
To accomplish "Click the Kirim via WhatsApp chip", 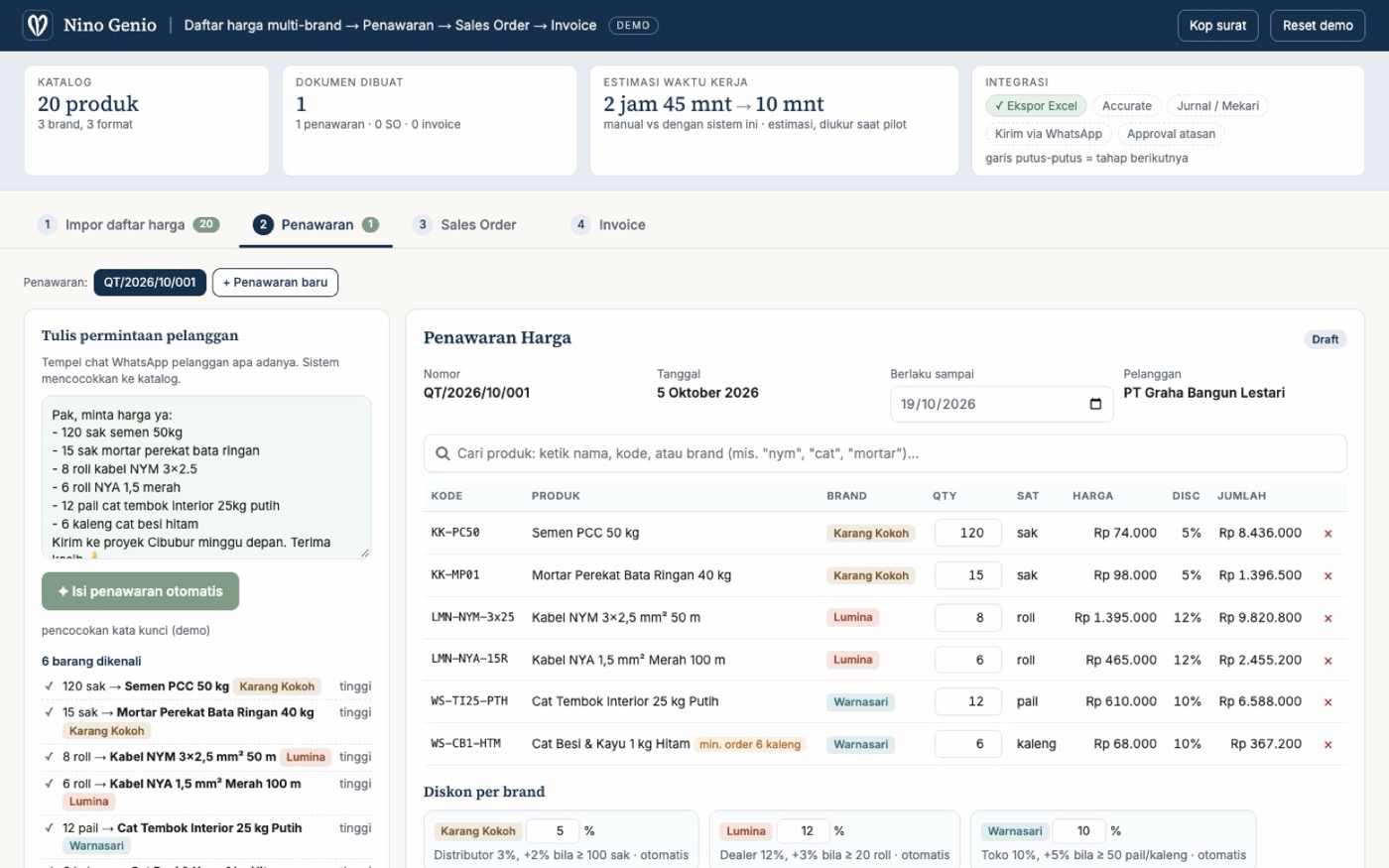I will point(1048,134).
